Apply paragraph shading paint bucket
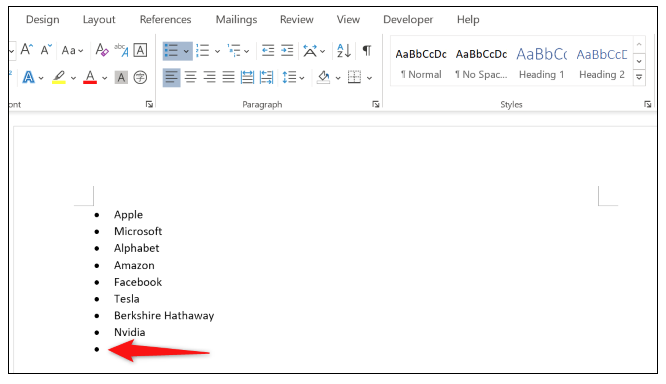Image resolution: width=666 pixels, height=384 pixels. click(324, 77)
